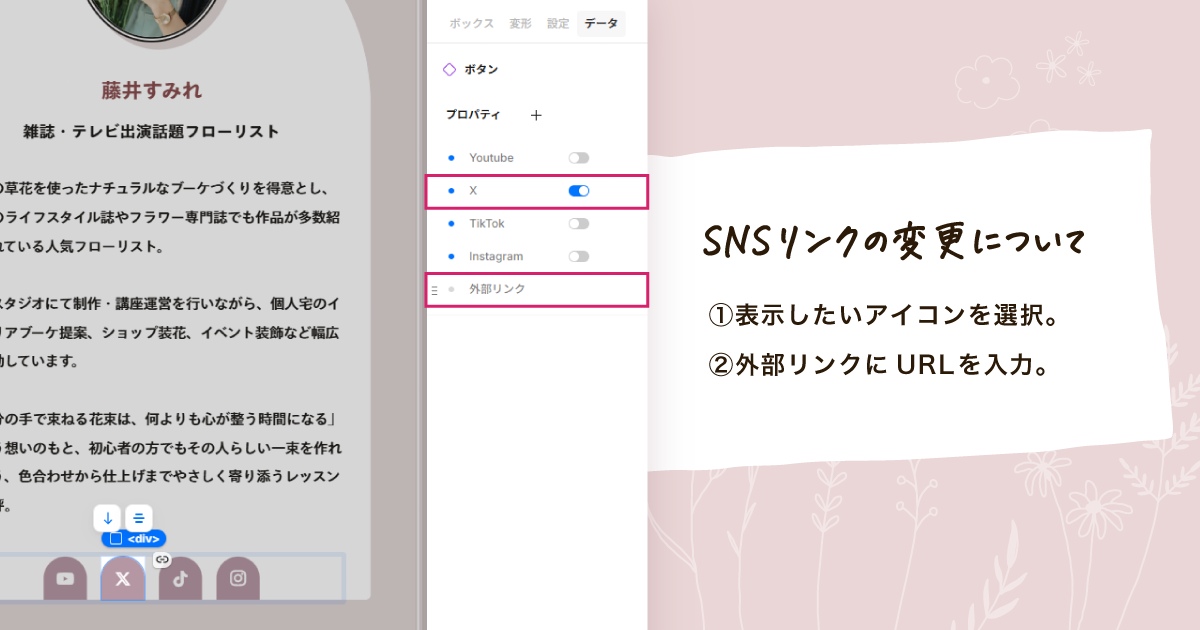Image resolution: width=1200 pixels, height=630 pixels.
Task: Click the Instagram icon on the canvas
Action: tap(238, 578)
